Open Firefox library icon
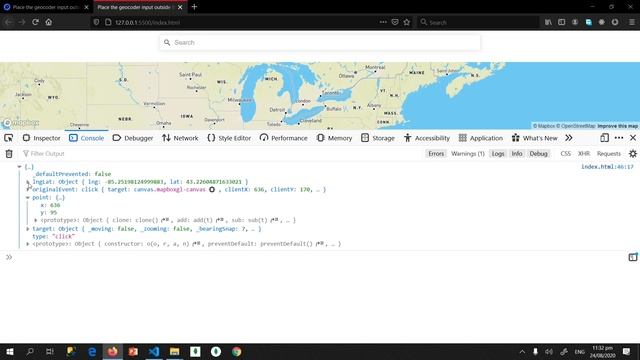The width and height of the screenshot is (640, 360). [x=548, y=22]
